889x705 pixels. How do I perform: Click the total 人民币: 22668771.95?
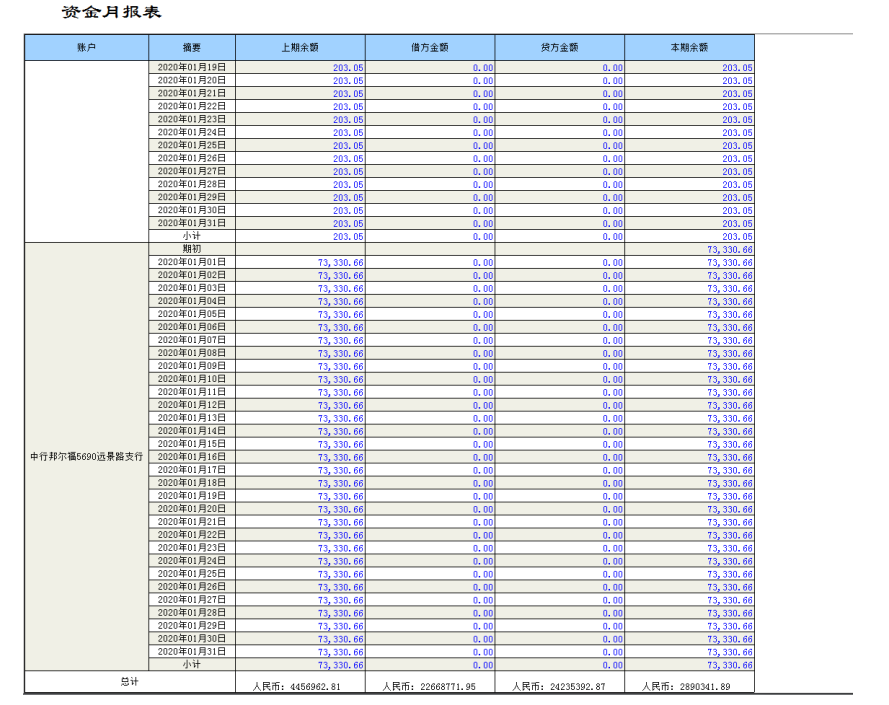pos(429,686)
